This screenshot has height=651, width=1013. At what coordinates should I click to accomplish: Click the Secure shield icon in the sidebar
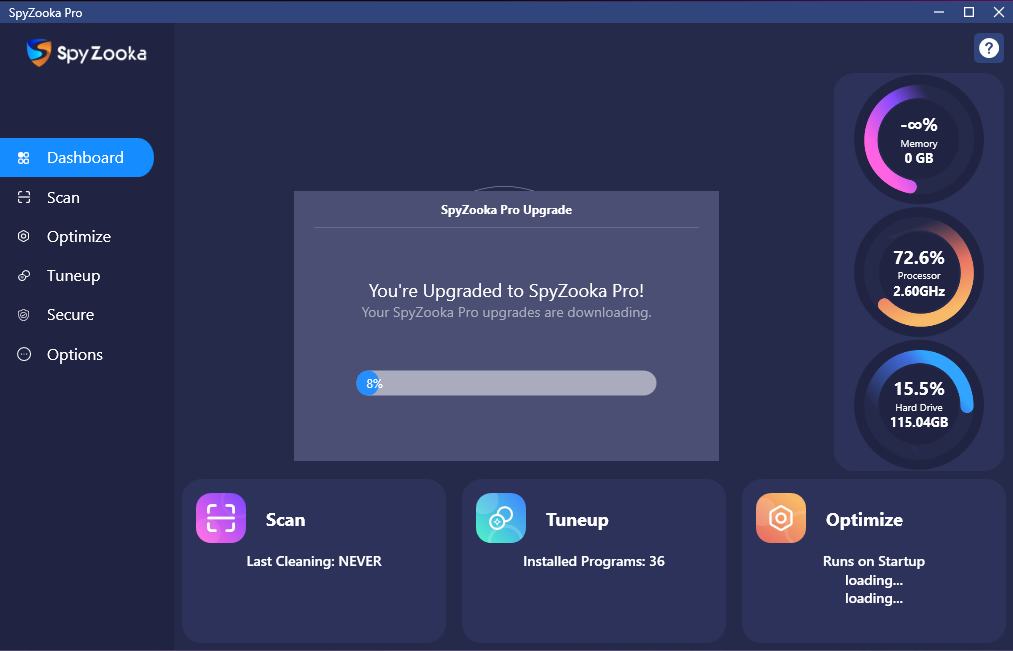24,315
